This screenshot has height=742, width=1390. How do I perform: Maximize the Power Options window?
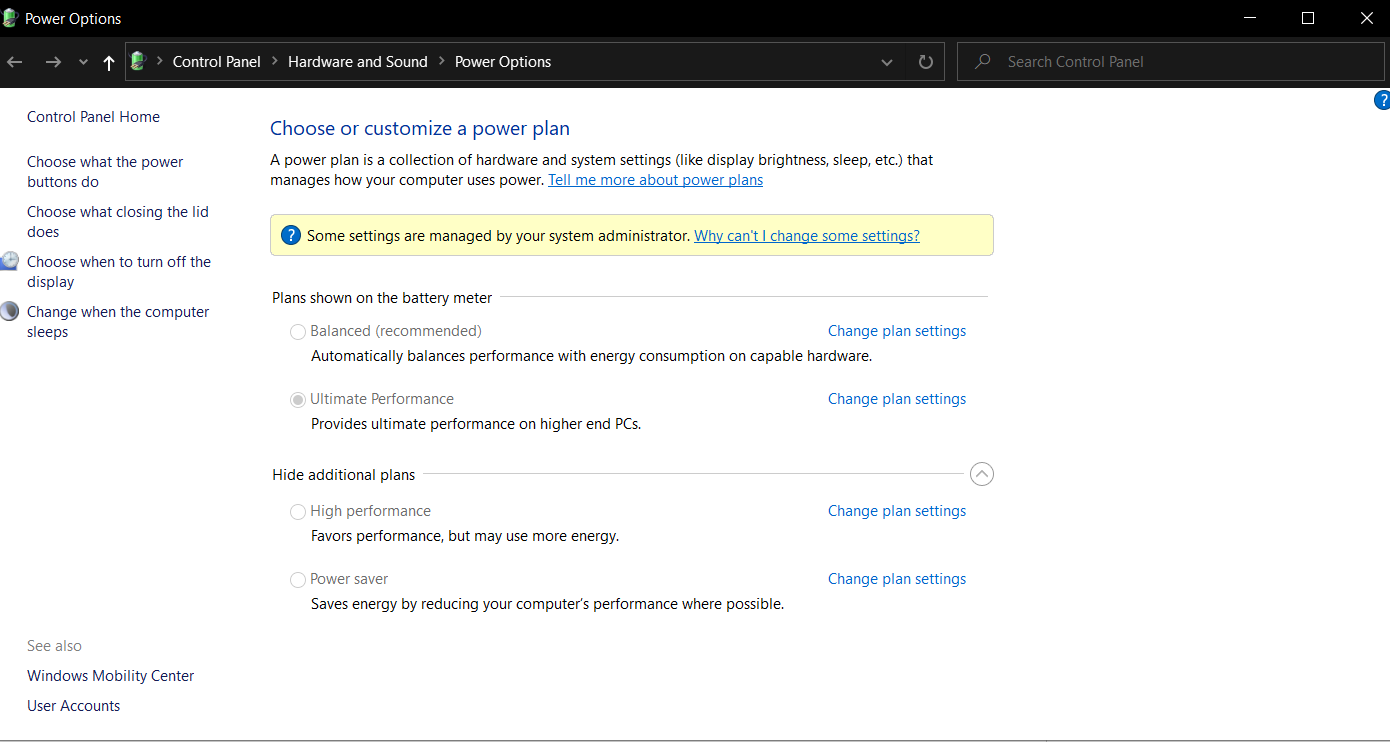click(x=1308, y=18)
